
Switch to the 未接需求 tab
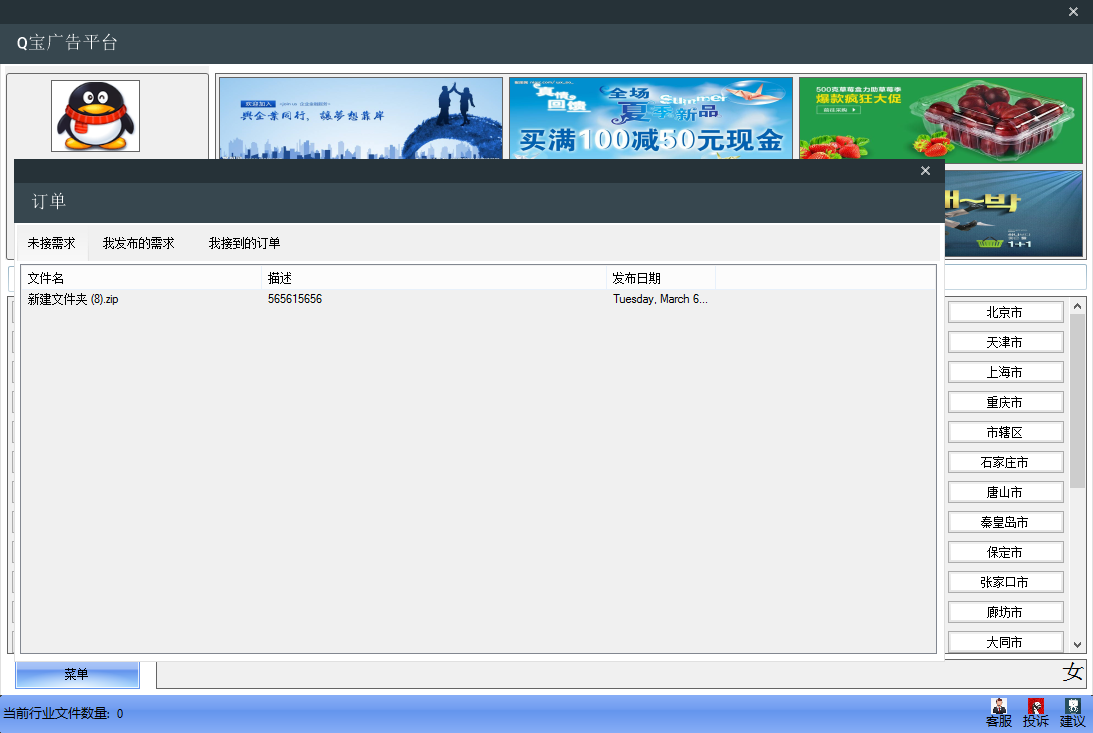click(52, 243)
